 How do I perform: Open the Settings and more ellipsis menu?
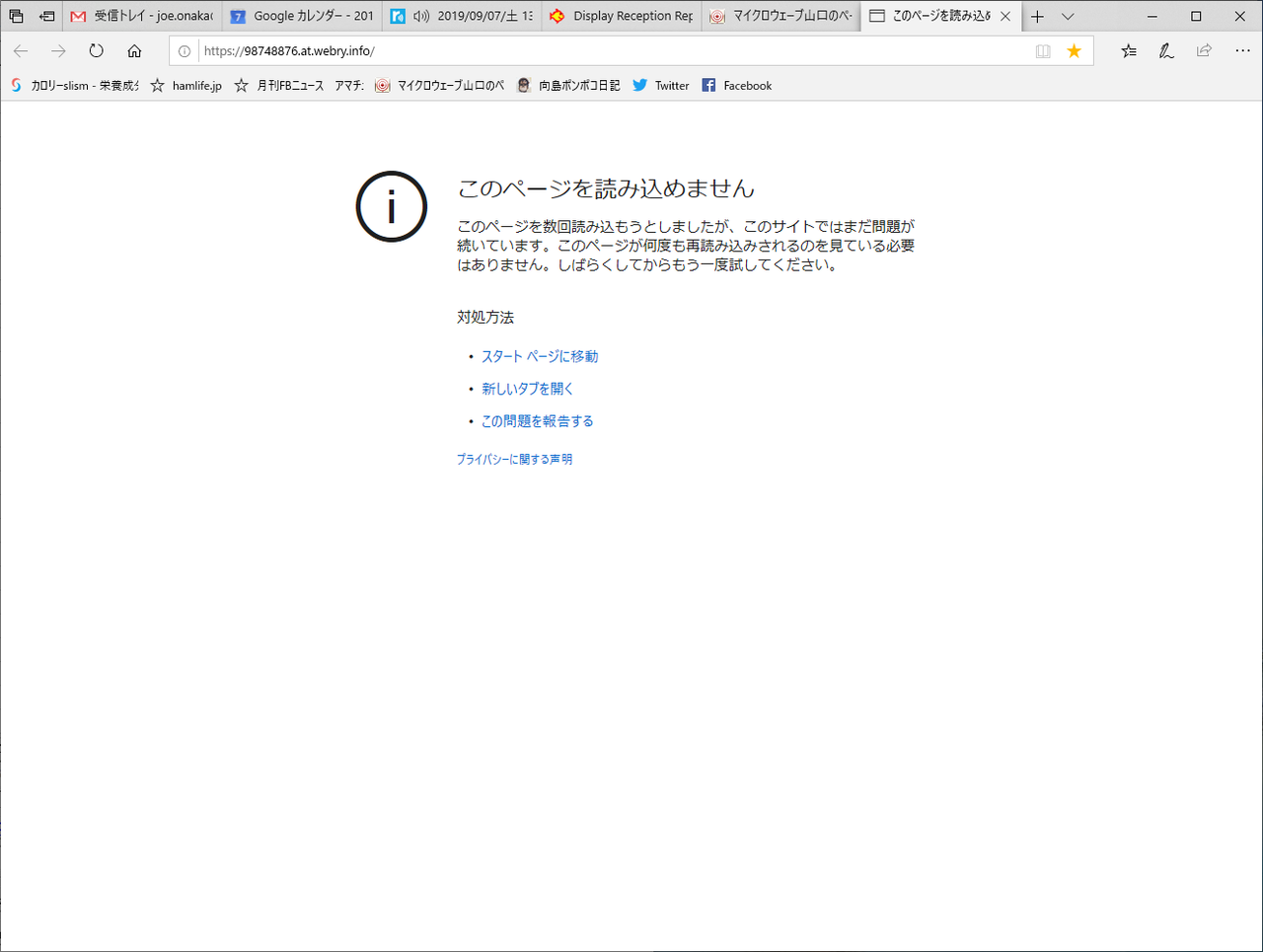coord(1242,50)
